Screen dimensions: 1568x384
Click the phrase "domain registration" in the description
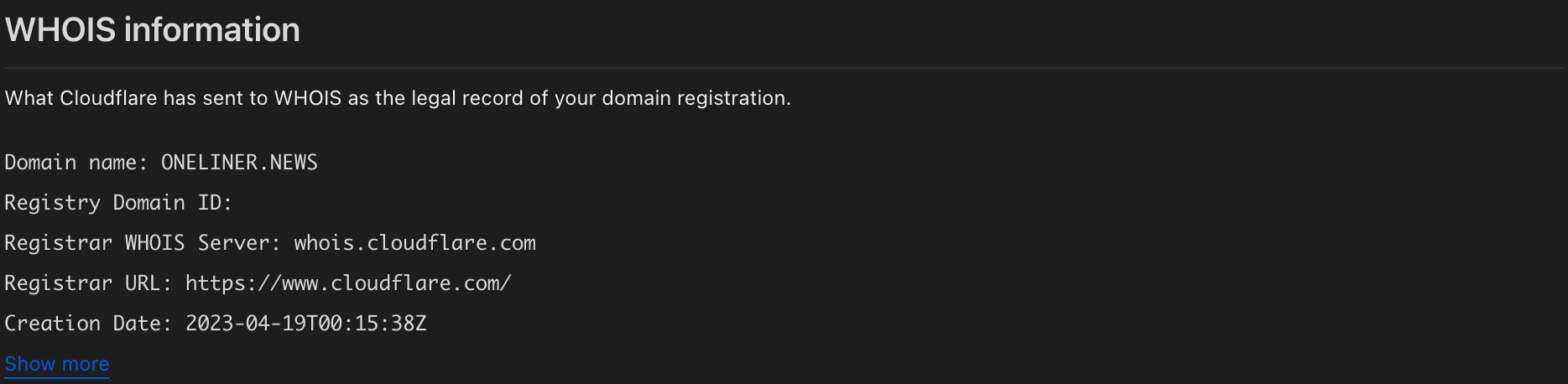[691, 98]
